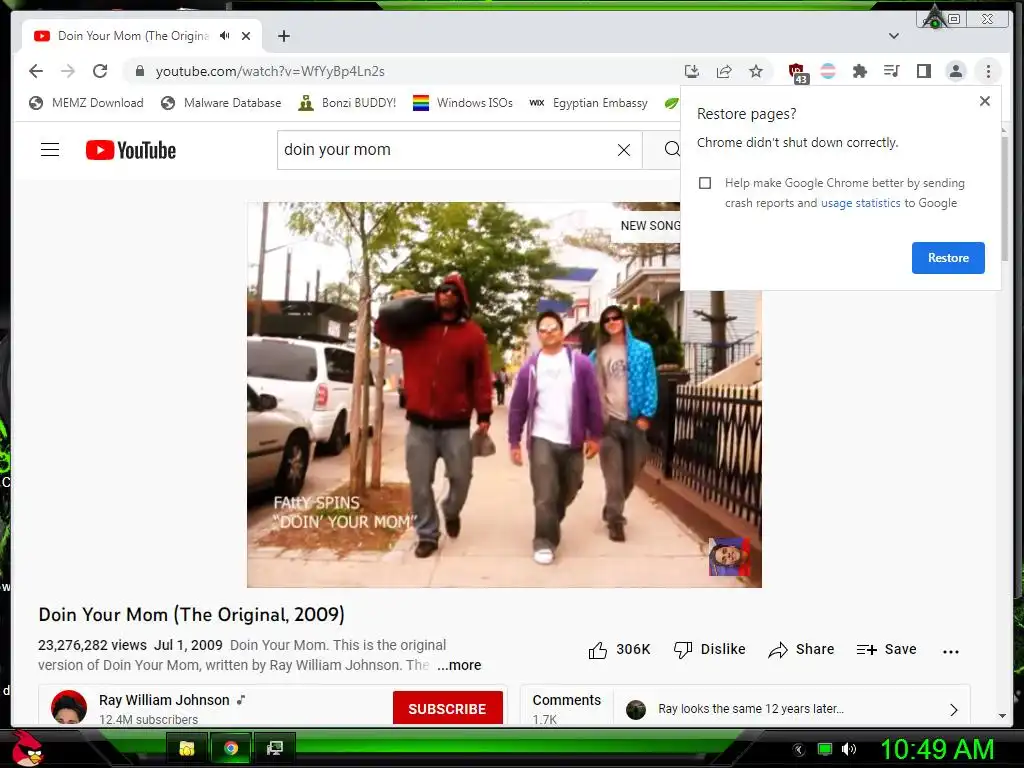
Task: Expand the Comments section chevron
Action: (x=953, y=709)
